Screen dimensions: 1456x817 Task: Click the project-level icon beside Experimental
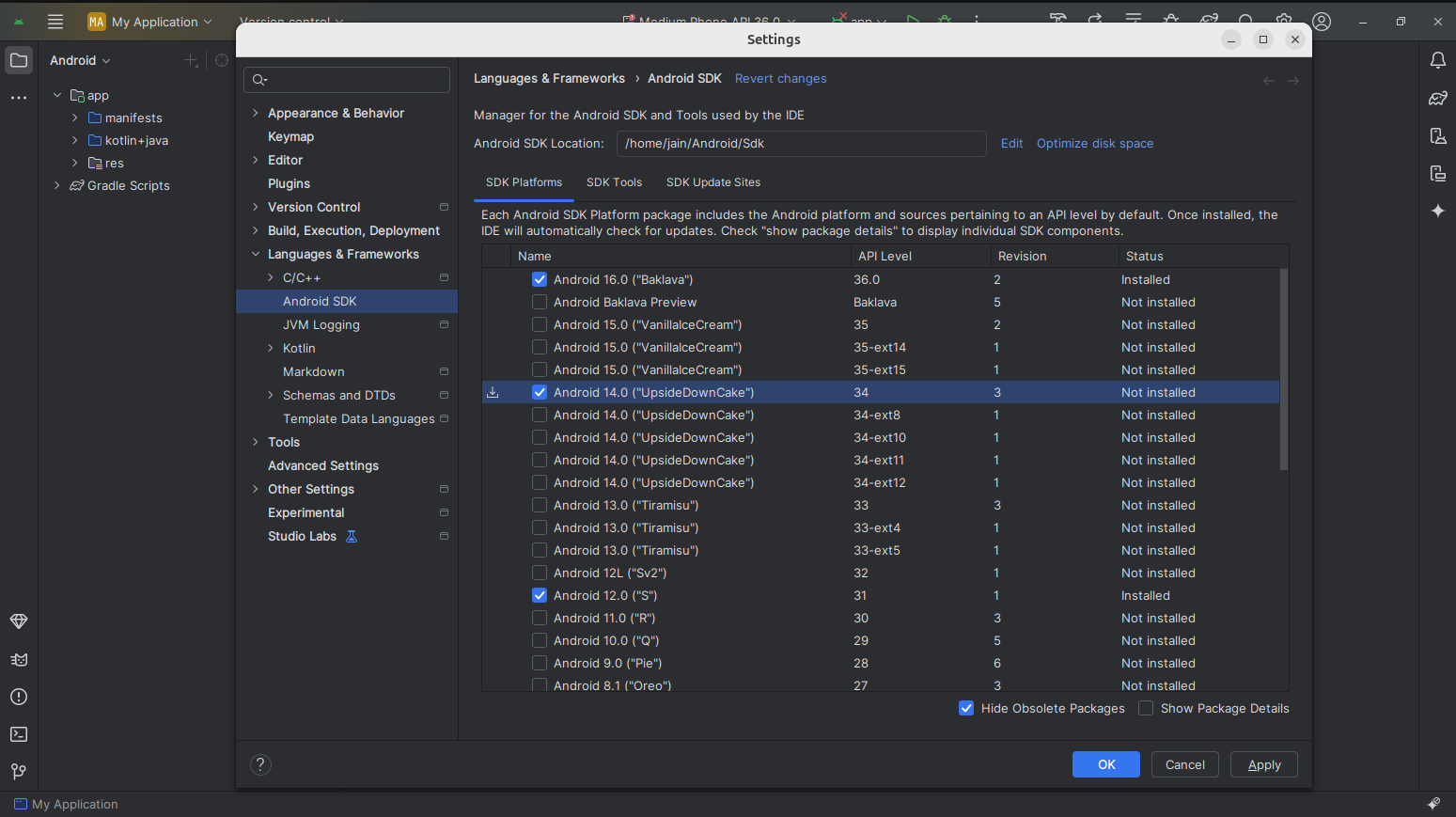click(x=444, y=512)
